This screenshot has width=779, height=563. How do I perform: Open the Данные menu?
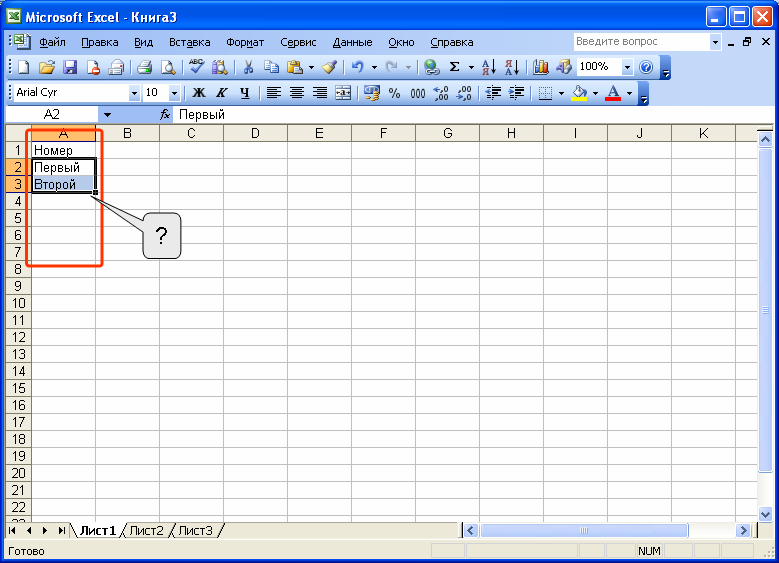point(352,42)
